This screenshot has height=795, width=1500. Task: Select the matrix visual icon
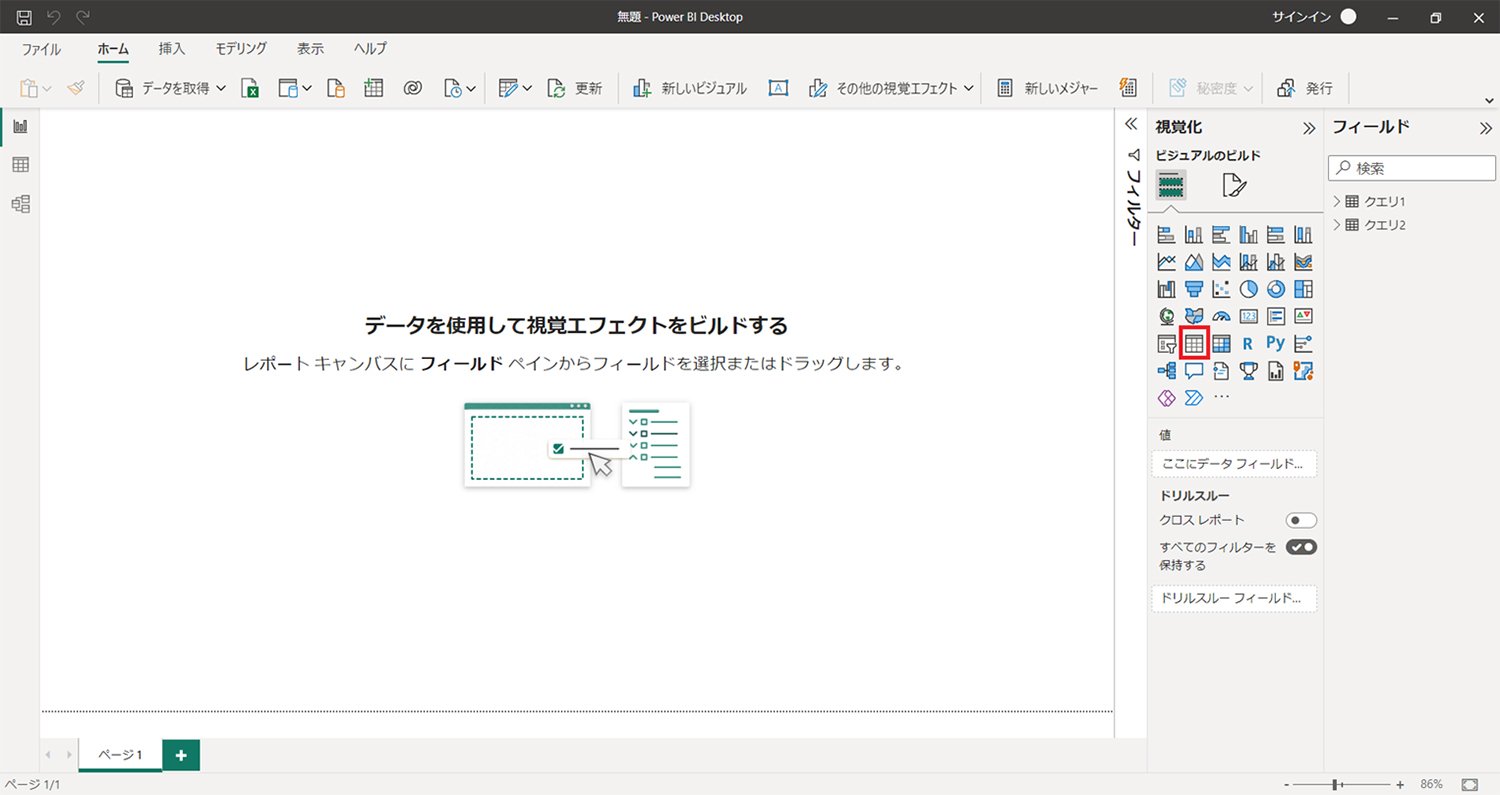tap(1221, 343)
